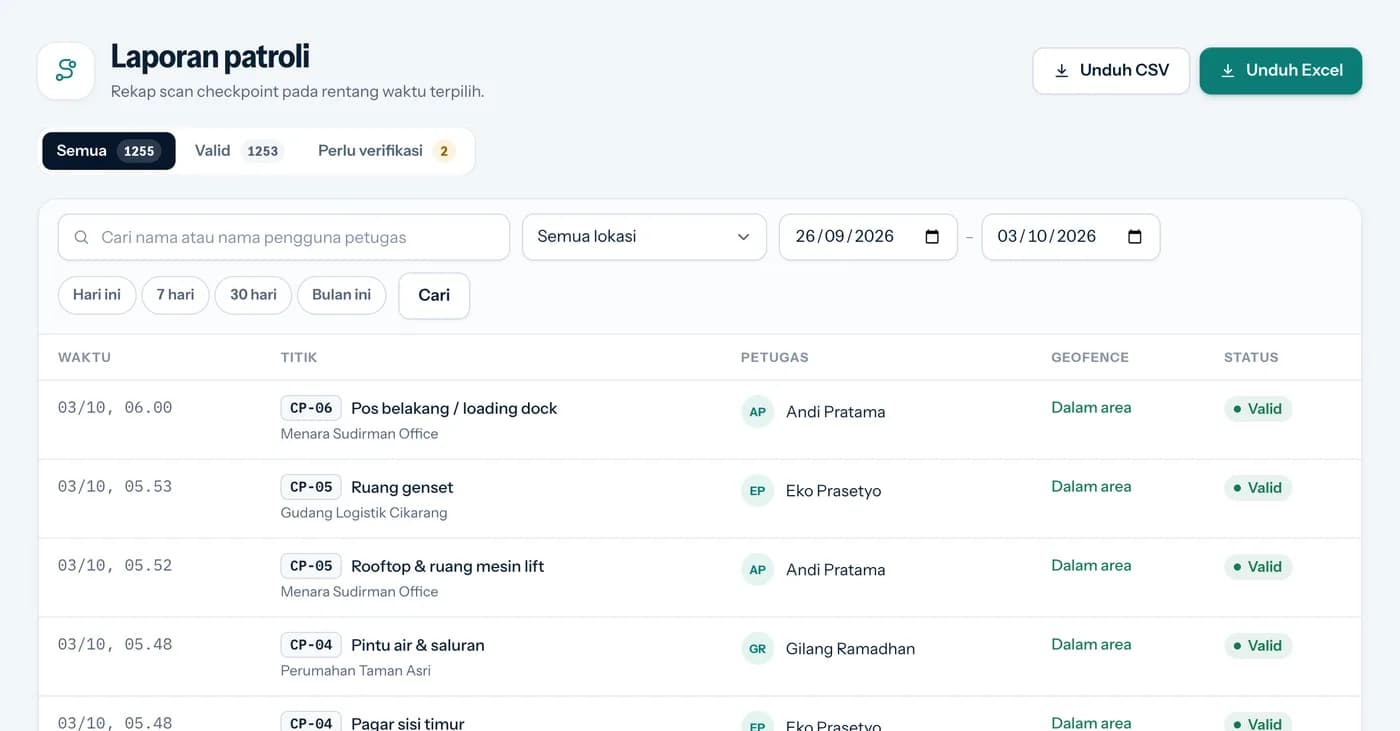1400x731 pixels.
Task: Click CP-05 badge for Ruang genset
Action: click(x=311, y=487)
